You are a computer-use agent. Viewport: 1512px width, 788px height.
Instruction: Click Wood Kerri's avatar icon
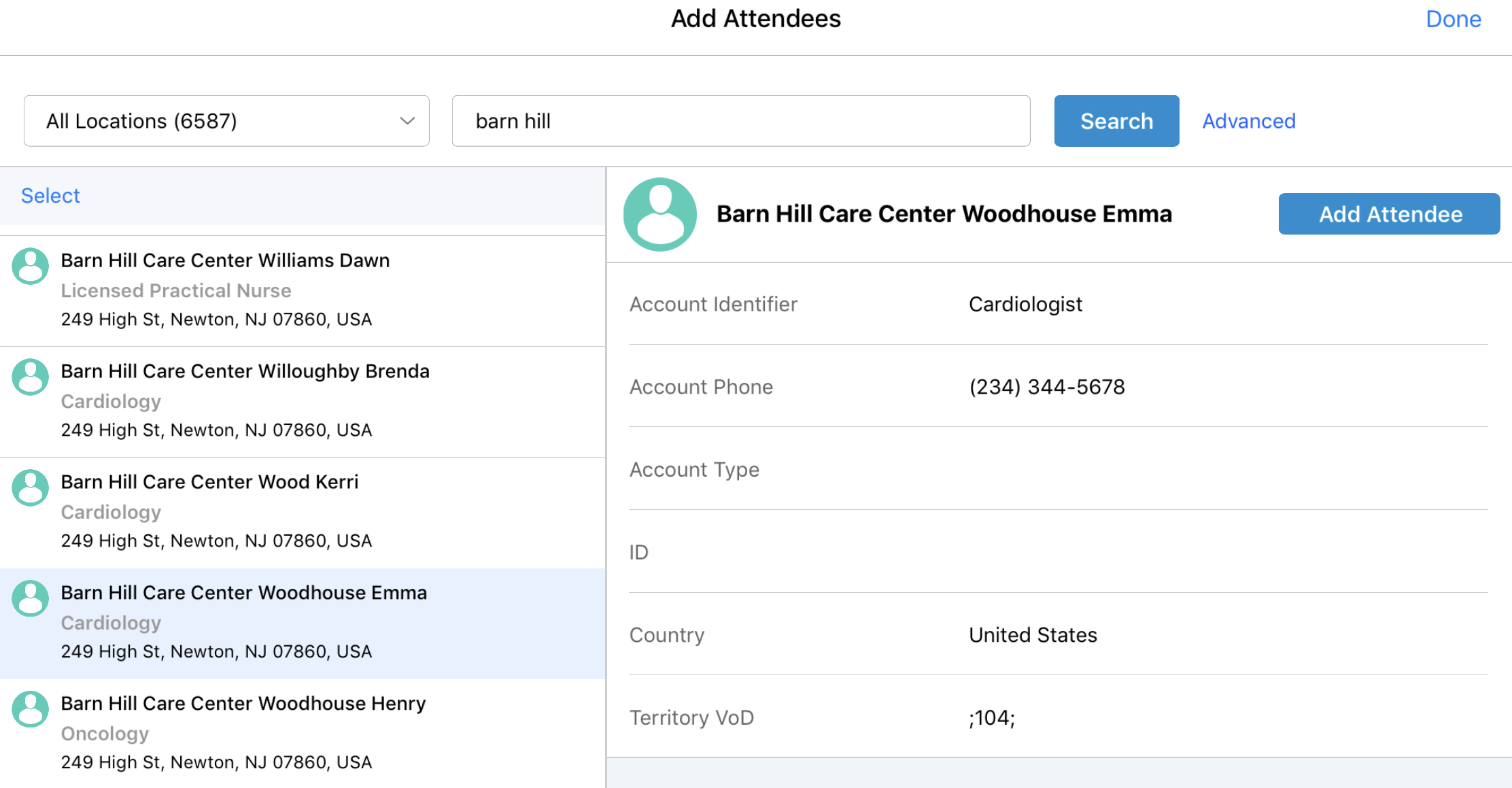pos(31,487)
